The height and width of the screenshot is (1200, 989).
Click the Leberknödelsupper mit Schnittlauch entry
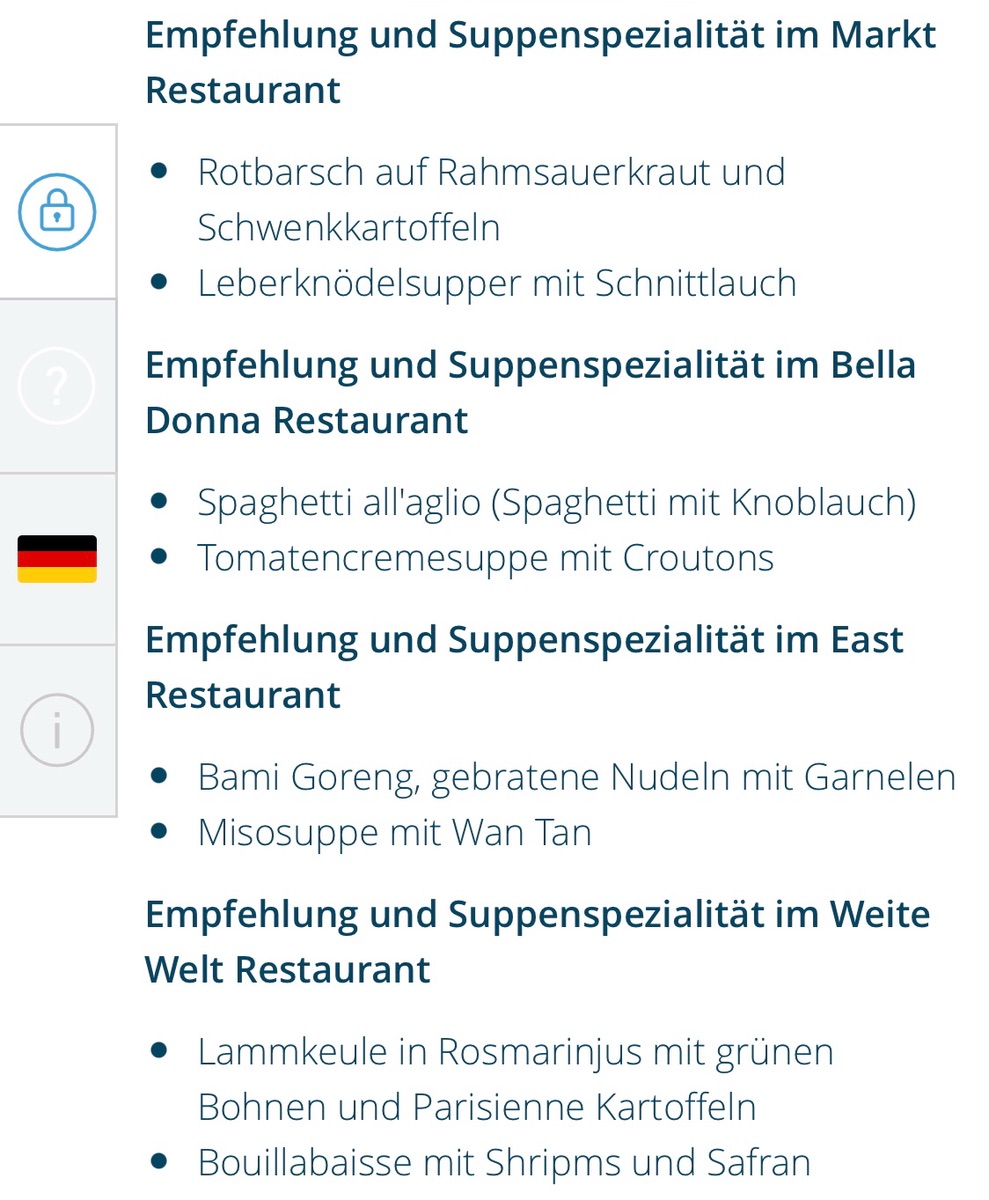(x=497, y=283)
